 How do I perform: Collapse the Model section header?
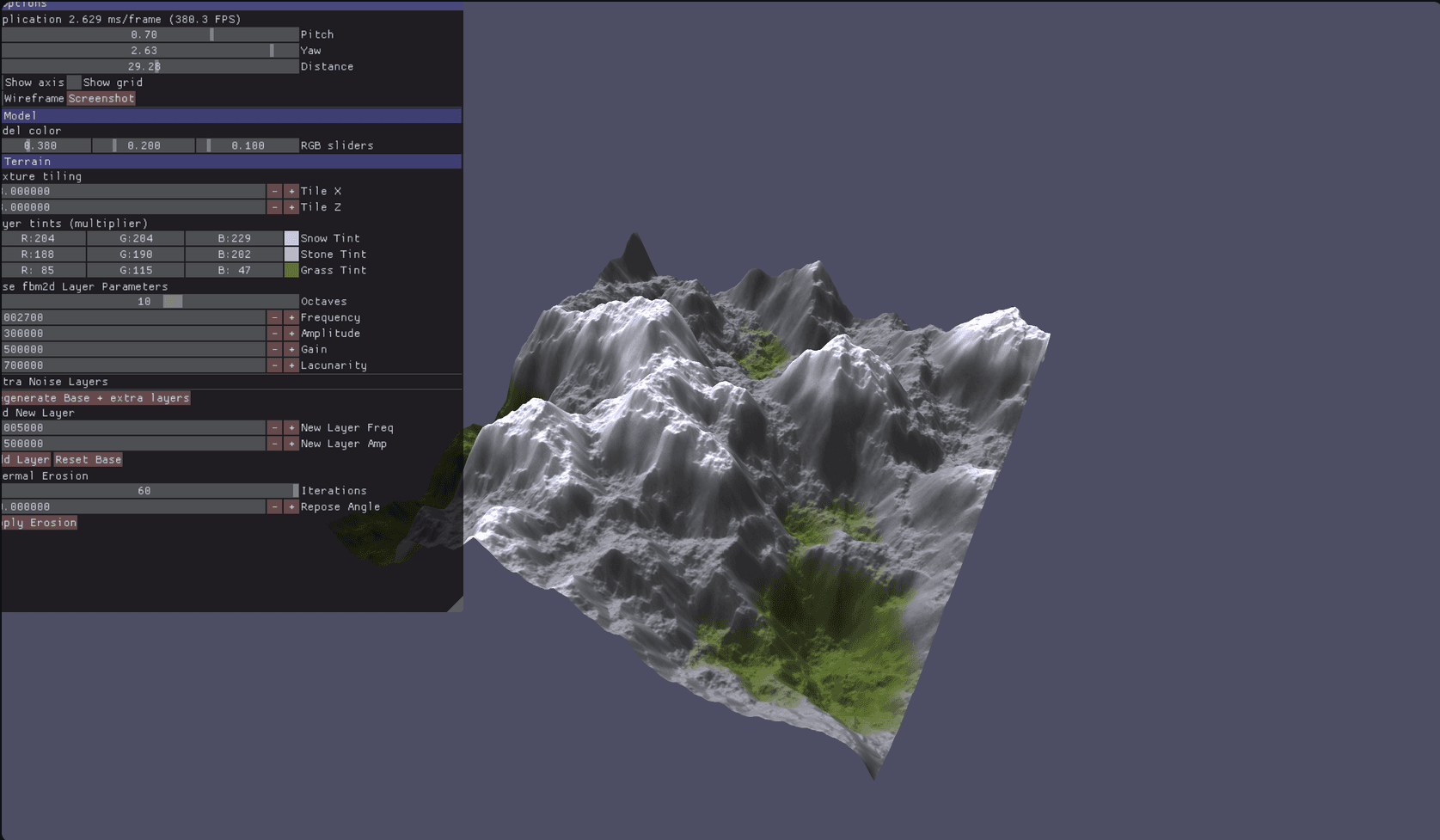(231, 115)
